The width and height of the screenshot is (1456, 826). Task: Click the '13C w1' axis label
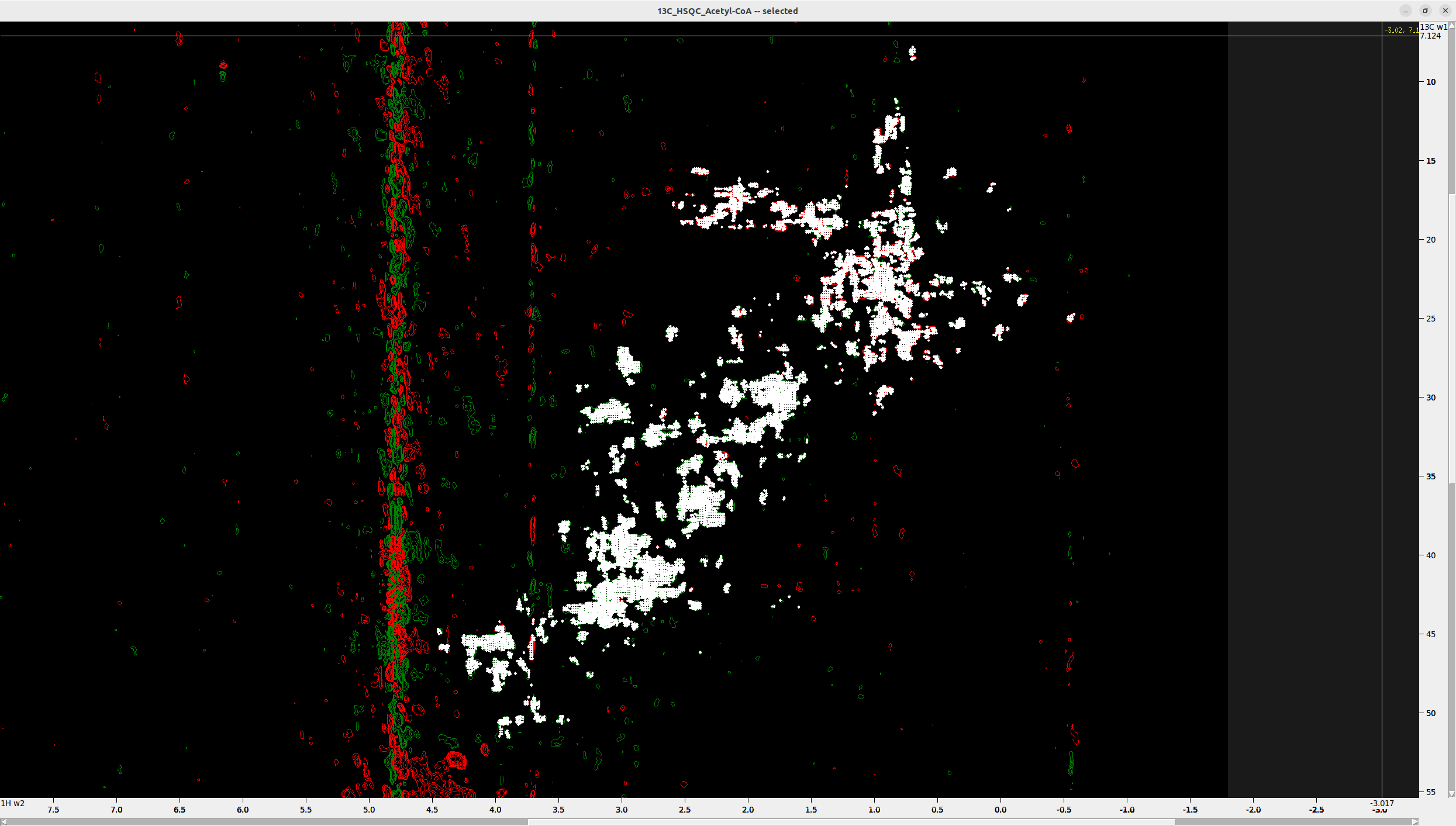tap(1431, 27)
